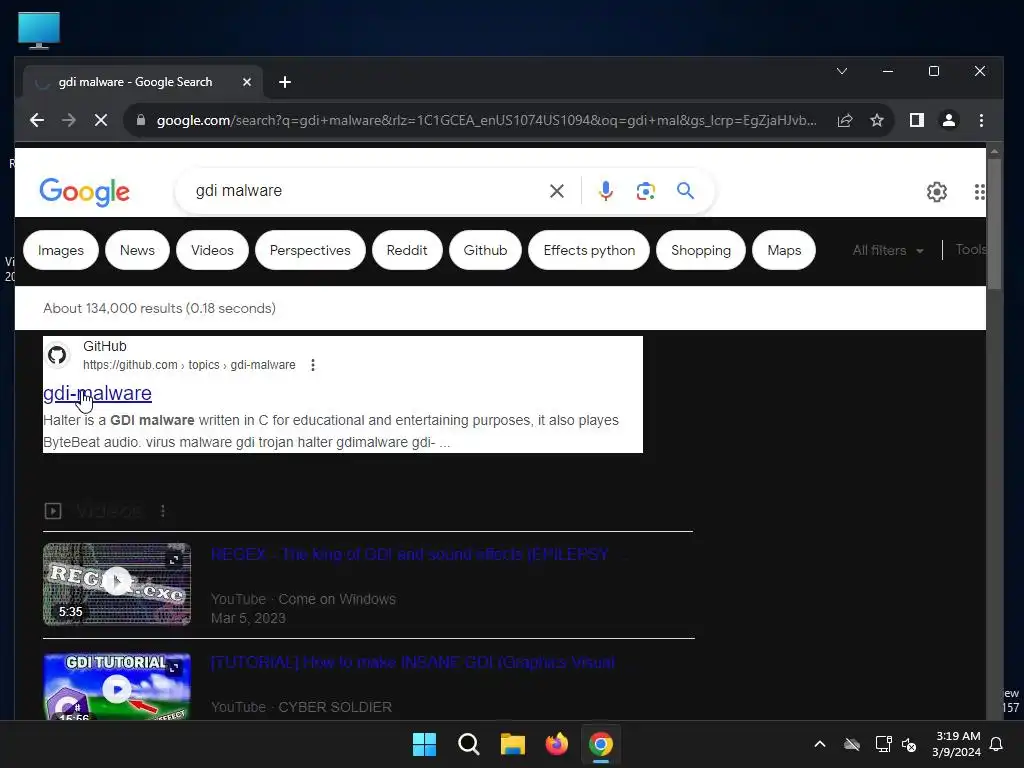Image resolution: width=1024 pixels, height=768 pixels.
Task: Open a new tab
Action: (x=285, y=82)
